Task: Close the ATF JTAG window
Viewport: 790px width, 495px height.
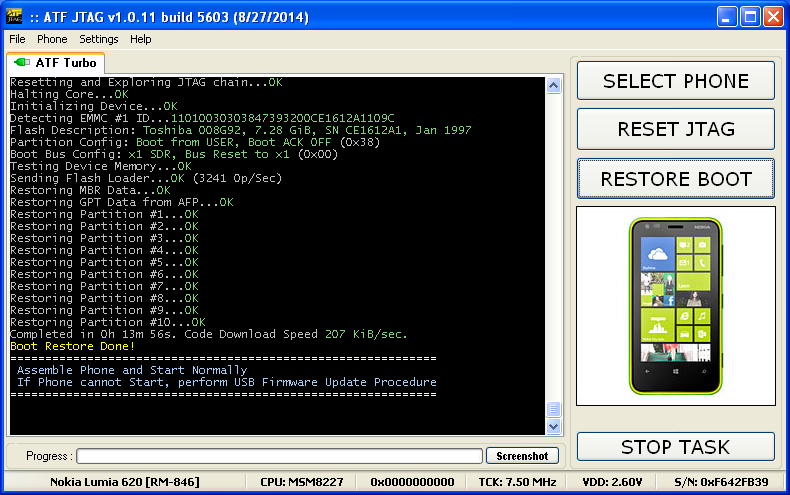Action: 773,17
